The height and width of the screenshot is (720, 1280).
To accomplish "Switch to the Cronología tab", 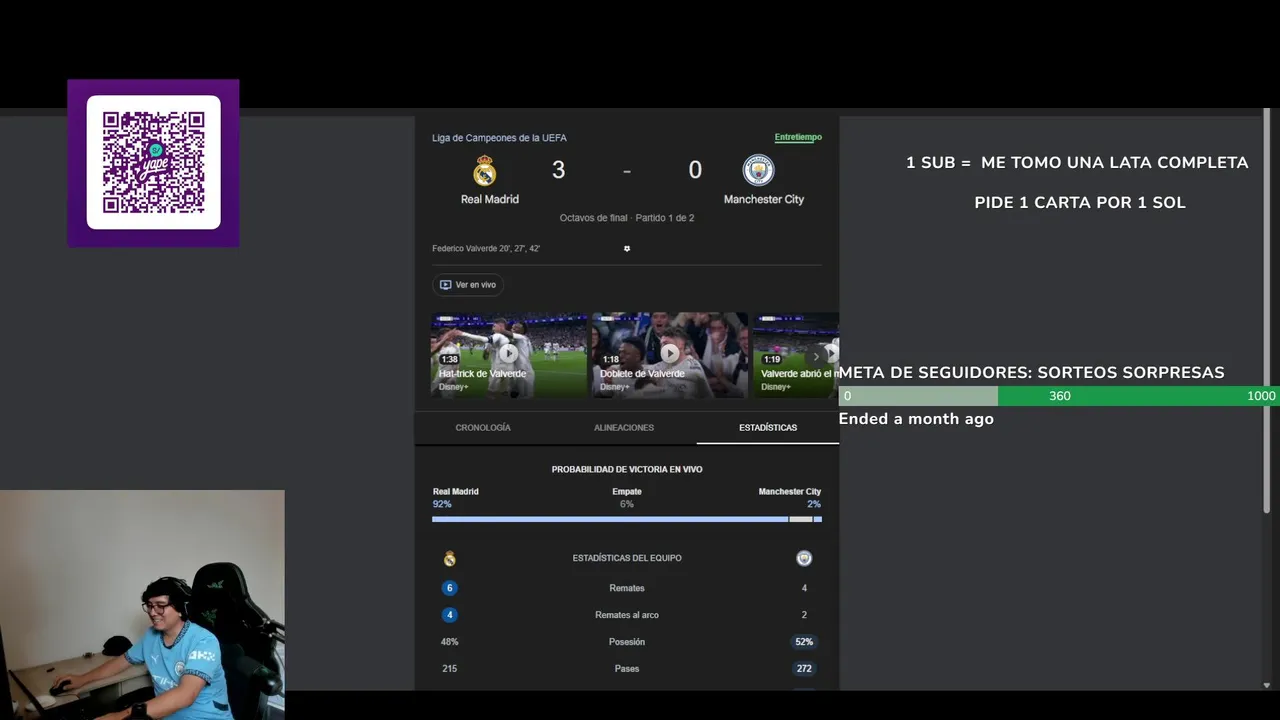I will pyautogui.click(x=483, y=427).
